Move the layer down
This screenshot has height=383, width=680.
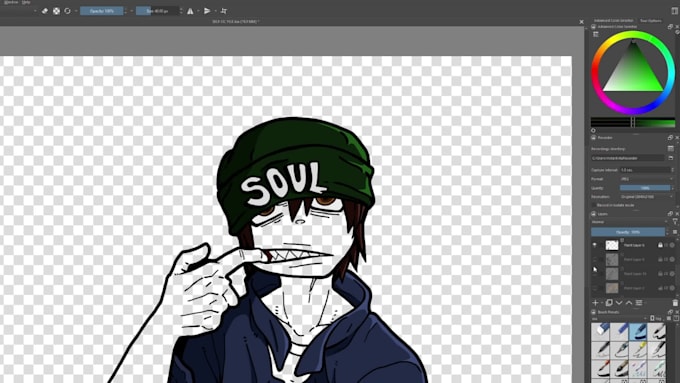coord(619,303)
